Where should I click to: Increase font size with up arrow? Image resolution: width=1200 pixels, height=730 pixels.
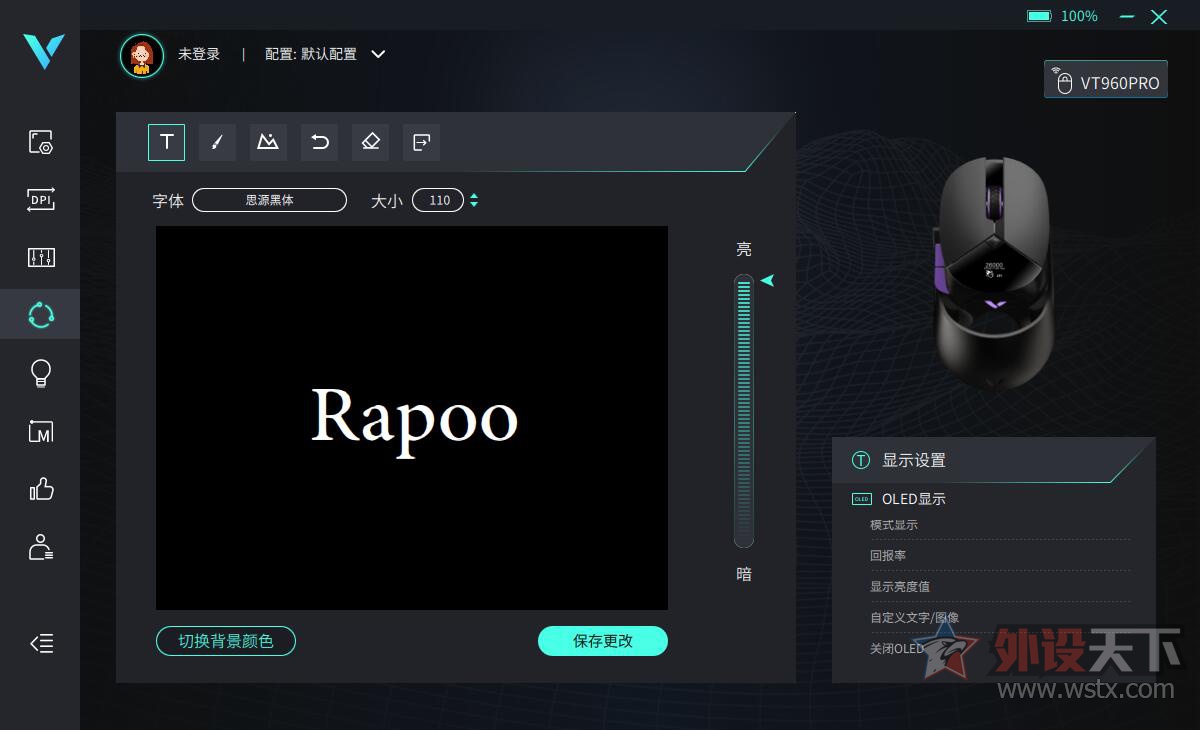pos(474,195)
